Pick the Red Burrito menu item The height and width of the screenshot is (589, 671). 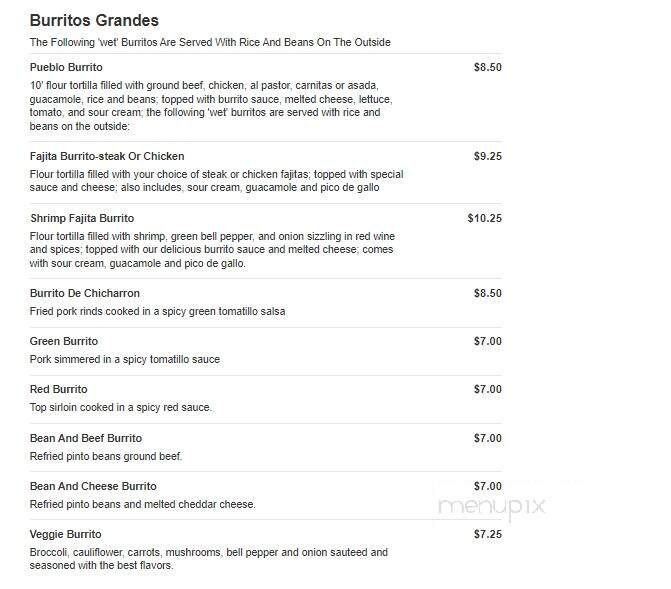pos(59,389)
